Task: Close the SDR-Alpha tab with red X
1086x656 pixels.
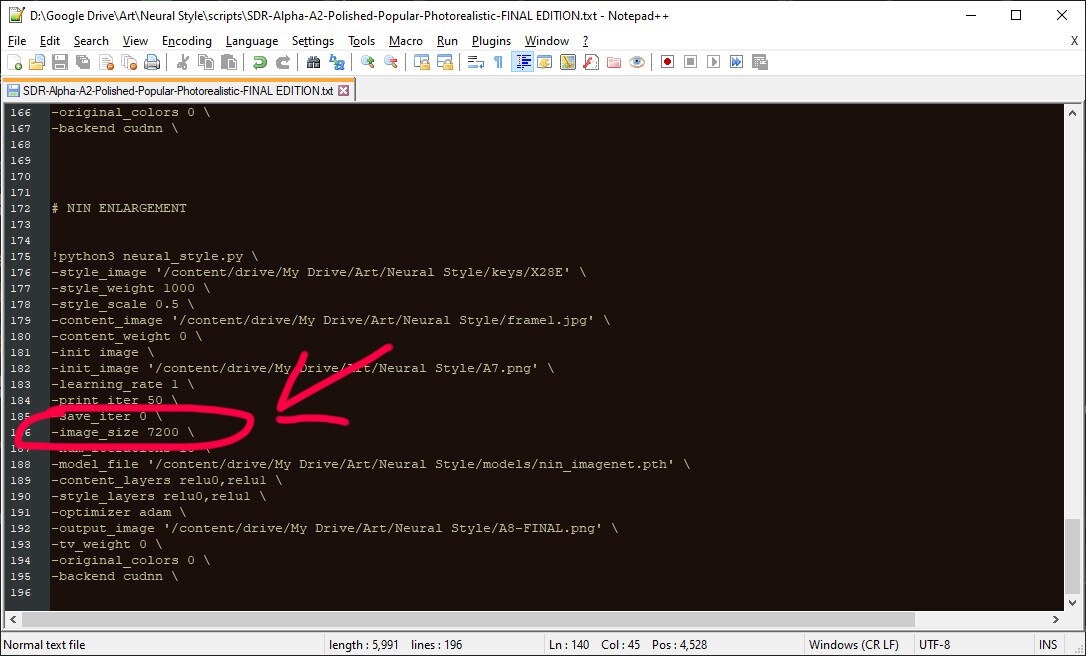Action: tap(344, 91)
